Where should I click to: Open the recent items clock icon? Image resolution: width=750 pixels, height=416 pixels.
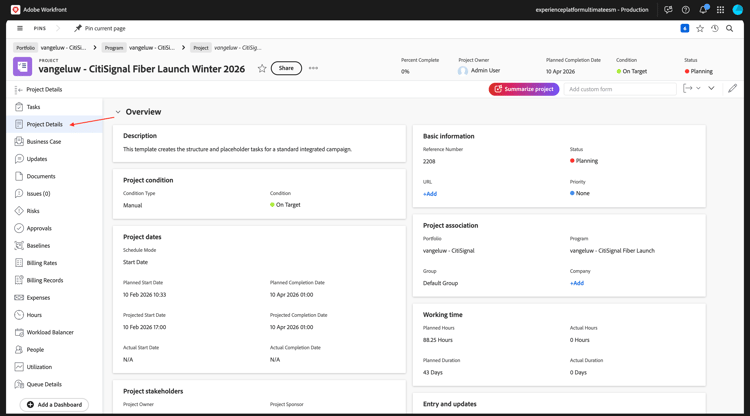tap(715, 29)
